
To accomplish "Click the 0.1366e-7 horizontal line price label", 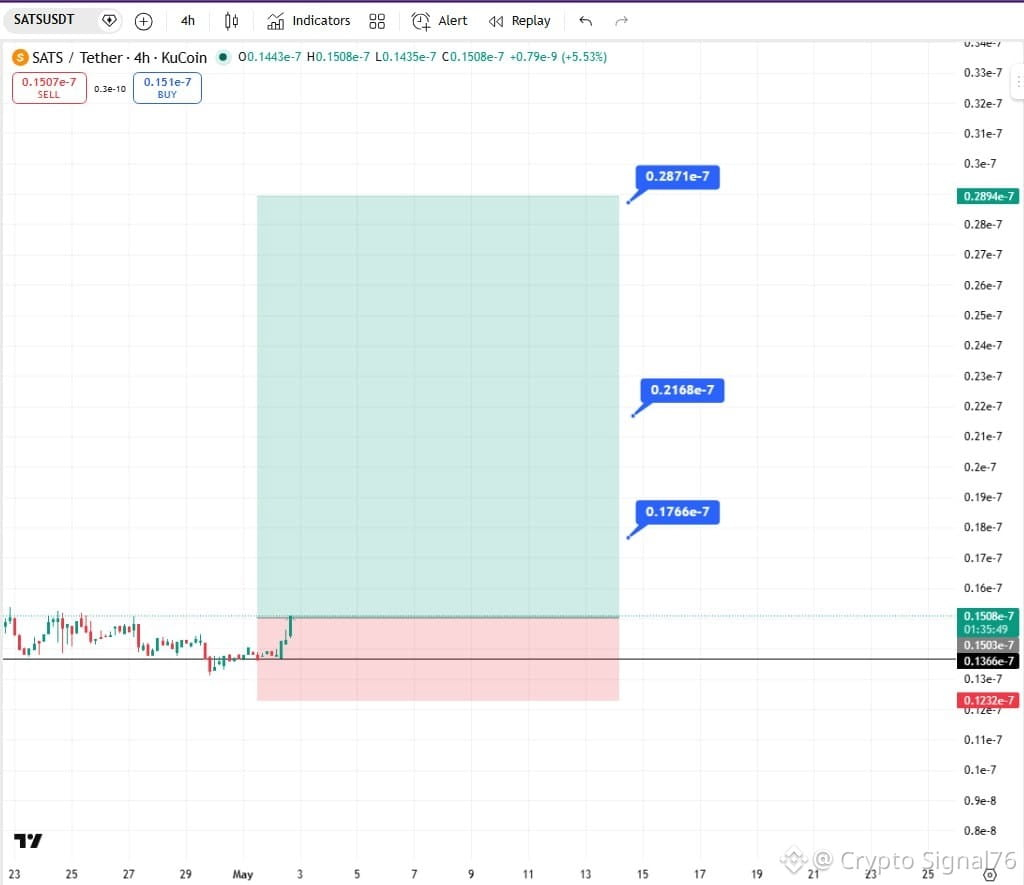I will click(x=987, y=661).
